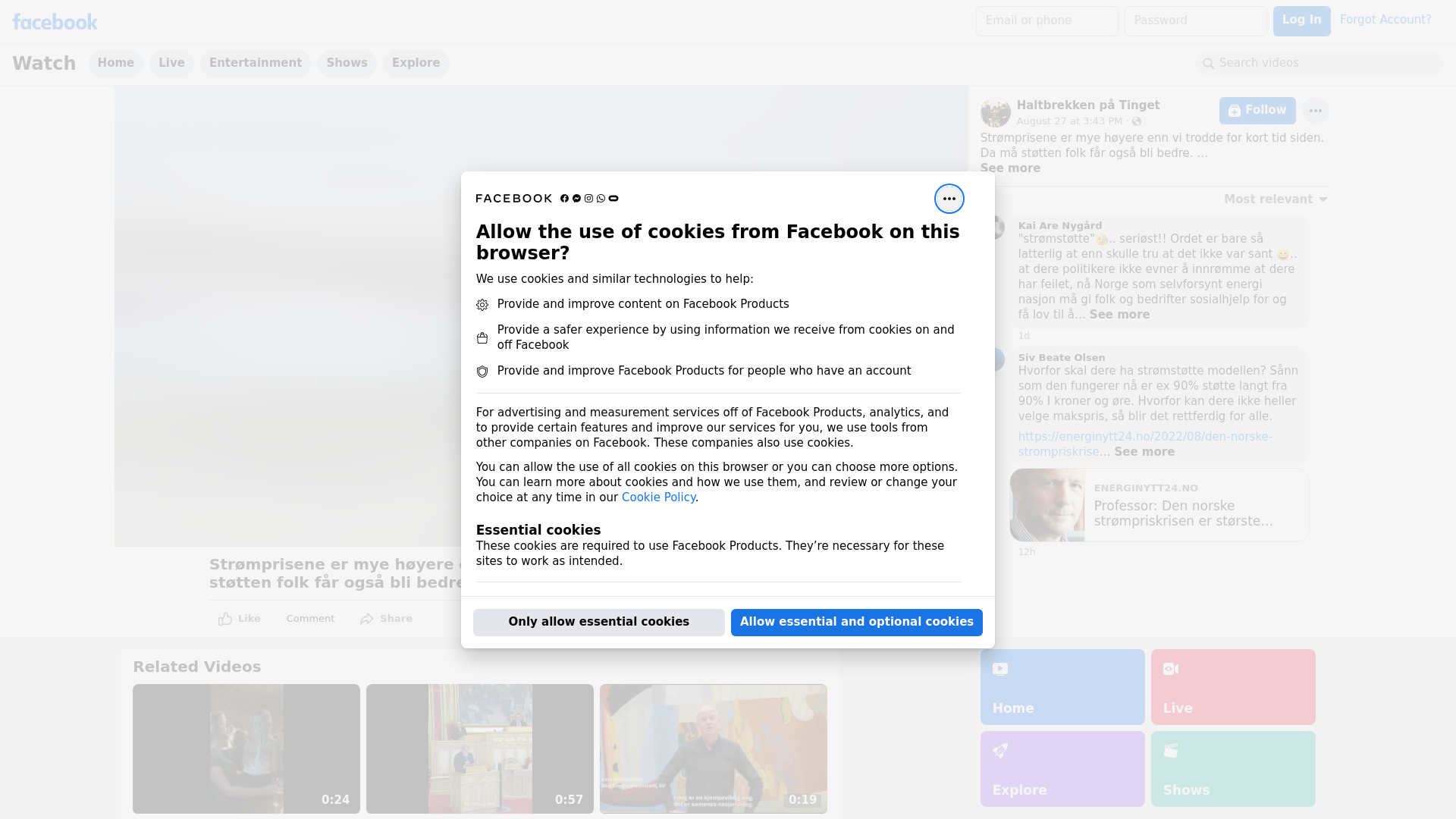
Task: Open the cookie dialog more options menu
Action: coord(949,199)
